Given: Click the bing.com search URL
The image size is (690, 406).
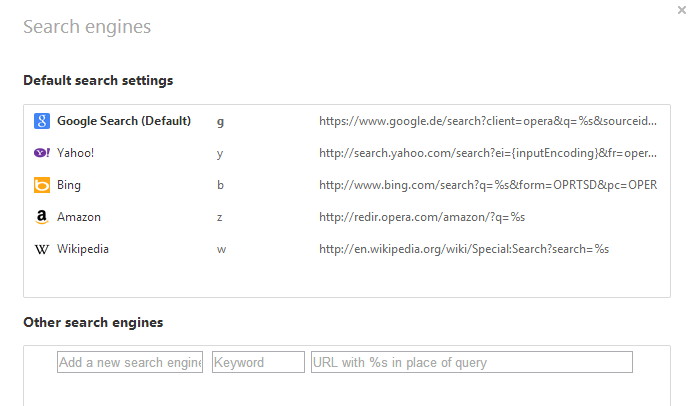Looking at the screenshot, I should (488, 185).
